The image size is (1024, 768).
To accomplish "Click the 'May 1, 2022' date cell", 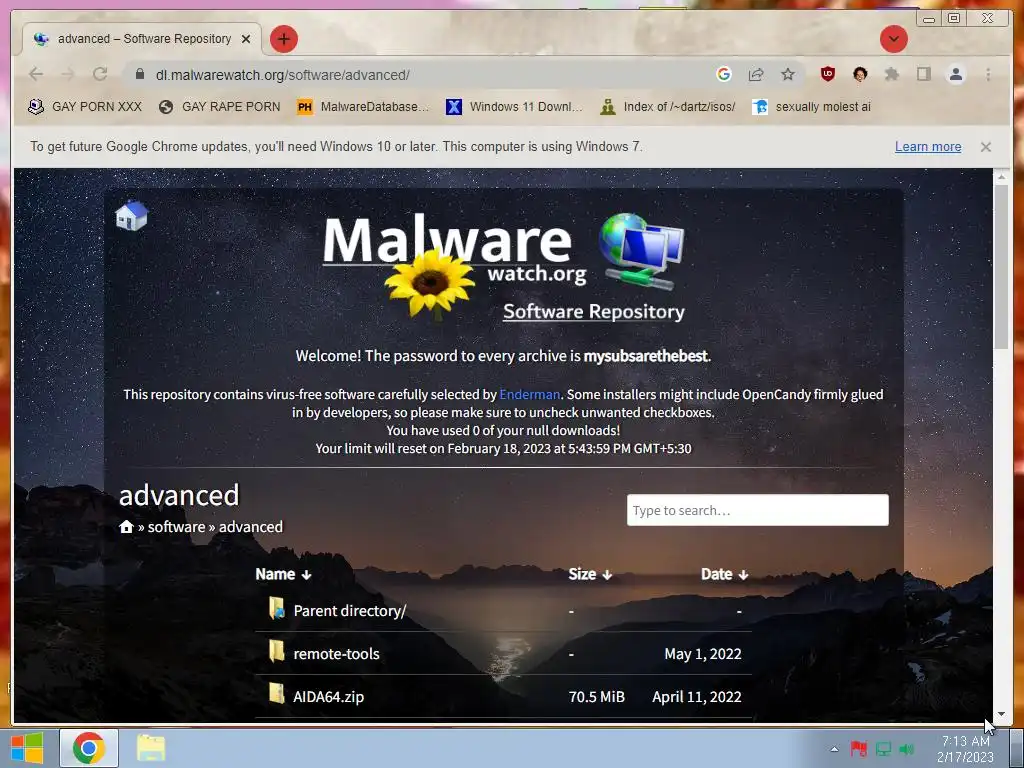I will (703, 654).
